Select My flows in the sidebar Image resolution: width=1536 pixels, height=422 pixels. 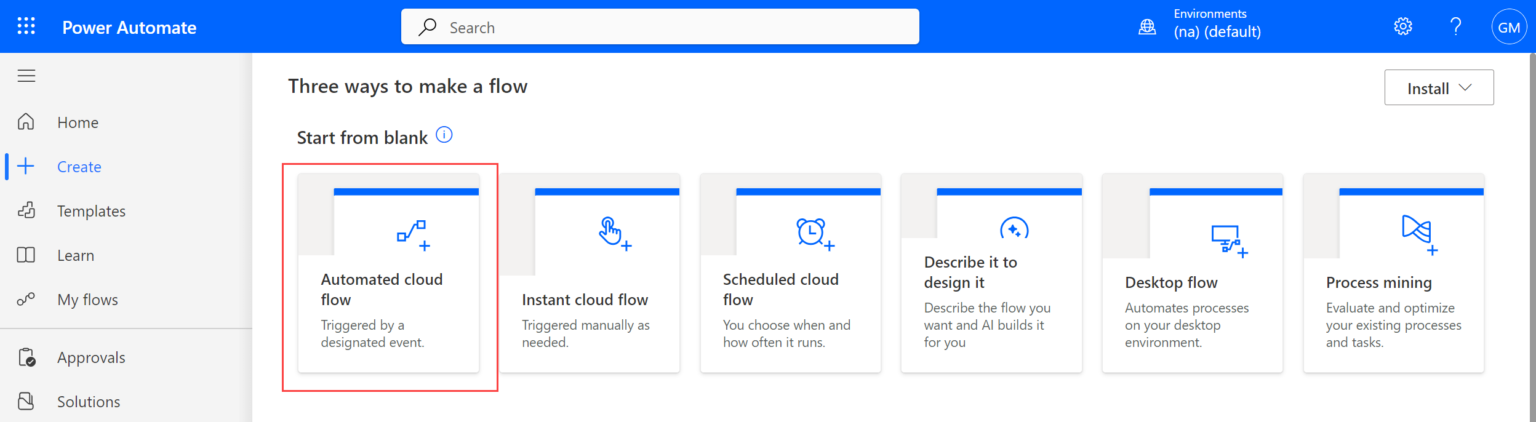point(87,299)
